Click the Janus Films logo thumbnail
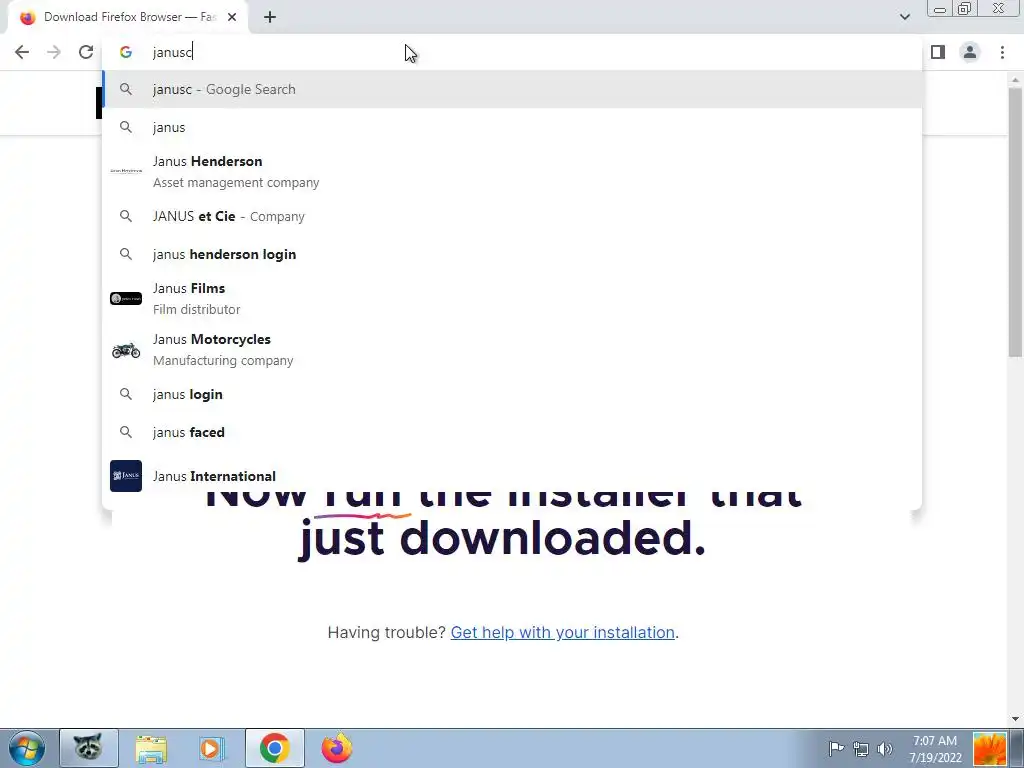Image resolution: width=1024 pixels, height=768 pixels. (x=126, y=298)
